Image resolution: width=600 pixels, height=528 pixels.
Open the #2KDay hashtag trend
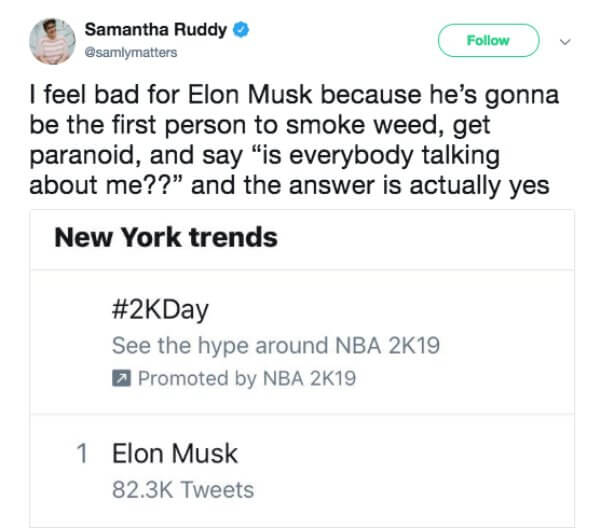pos(160,310)
